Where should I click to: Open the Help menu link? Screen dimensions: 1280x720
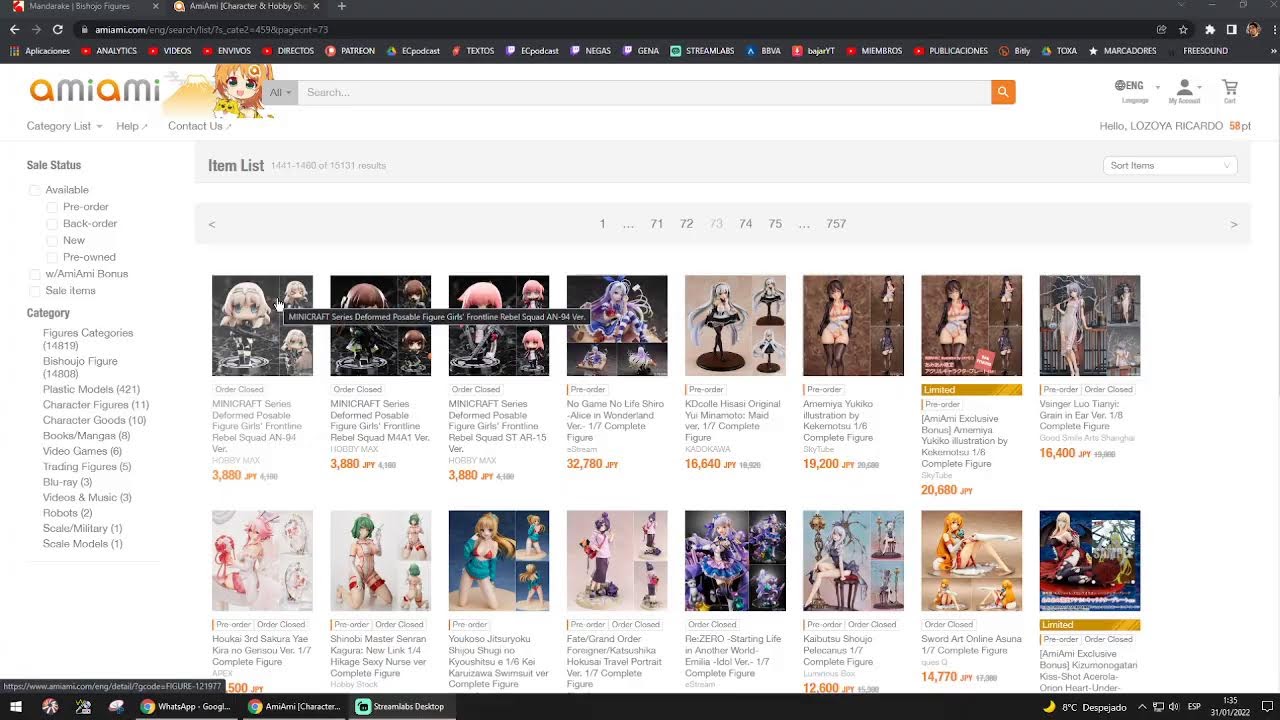(131, 126)
